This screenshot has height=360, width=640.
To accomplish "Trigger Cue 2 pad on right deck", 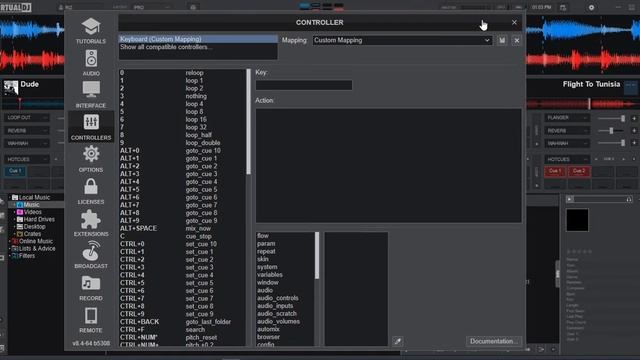I will pyautogui.click(x=579, y=171).
